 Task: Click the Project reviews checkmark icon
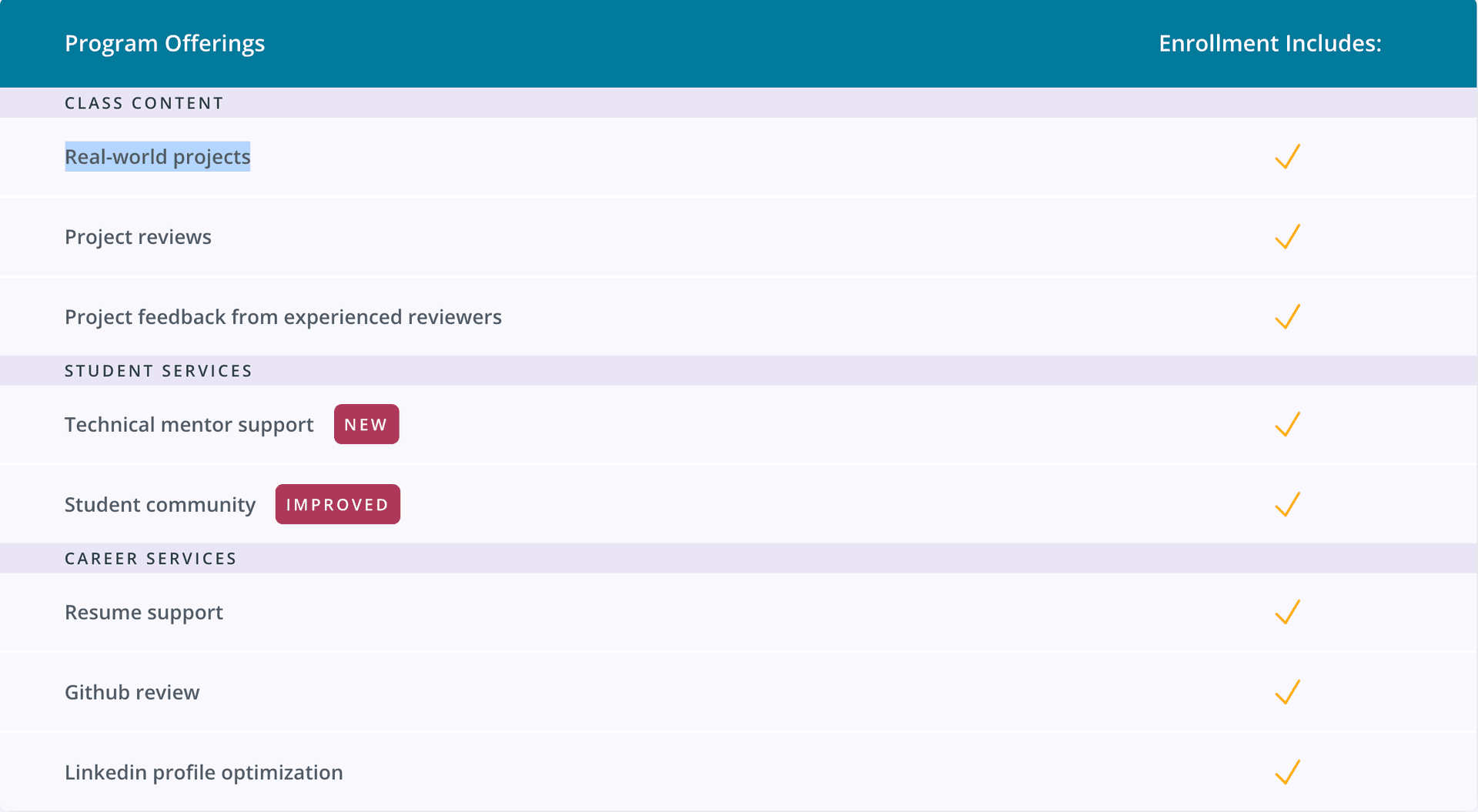pos(1287,237)
